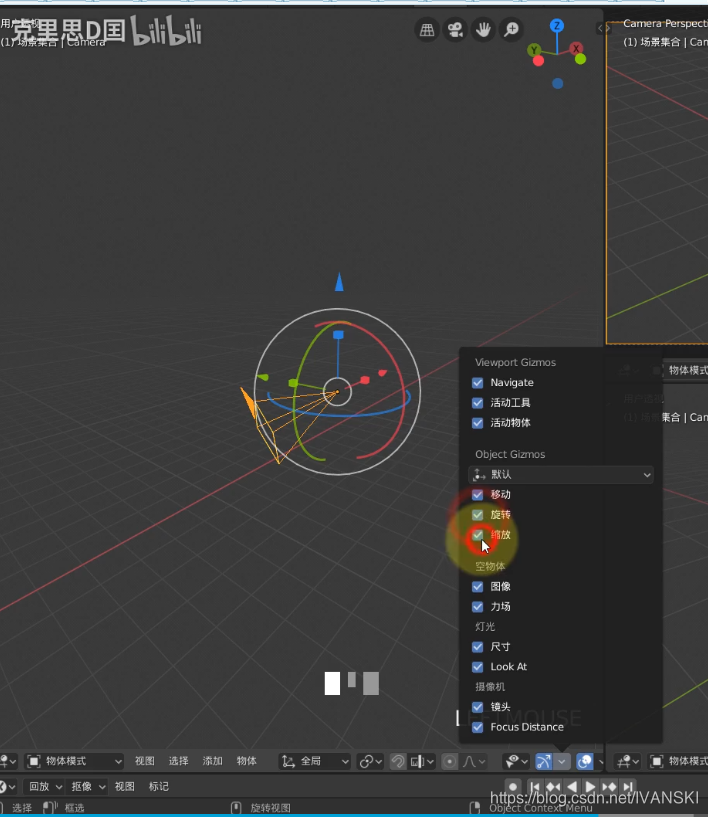Open editor type selector in right viewport
This screenshot has height=817, width=708.
[x=627, y=761]
